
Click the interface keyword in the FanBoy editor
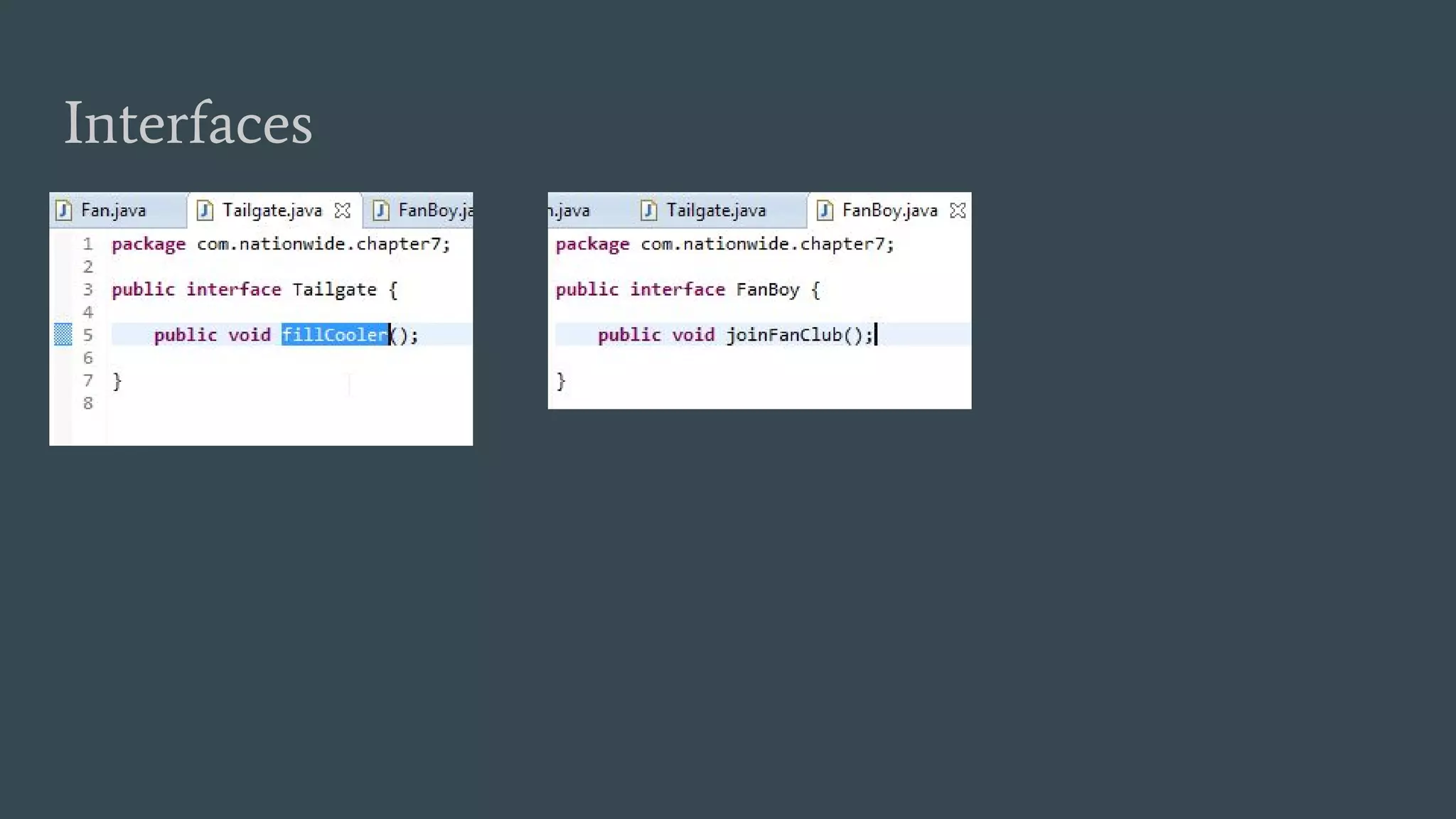[x=678, y=289]
